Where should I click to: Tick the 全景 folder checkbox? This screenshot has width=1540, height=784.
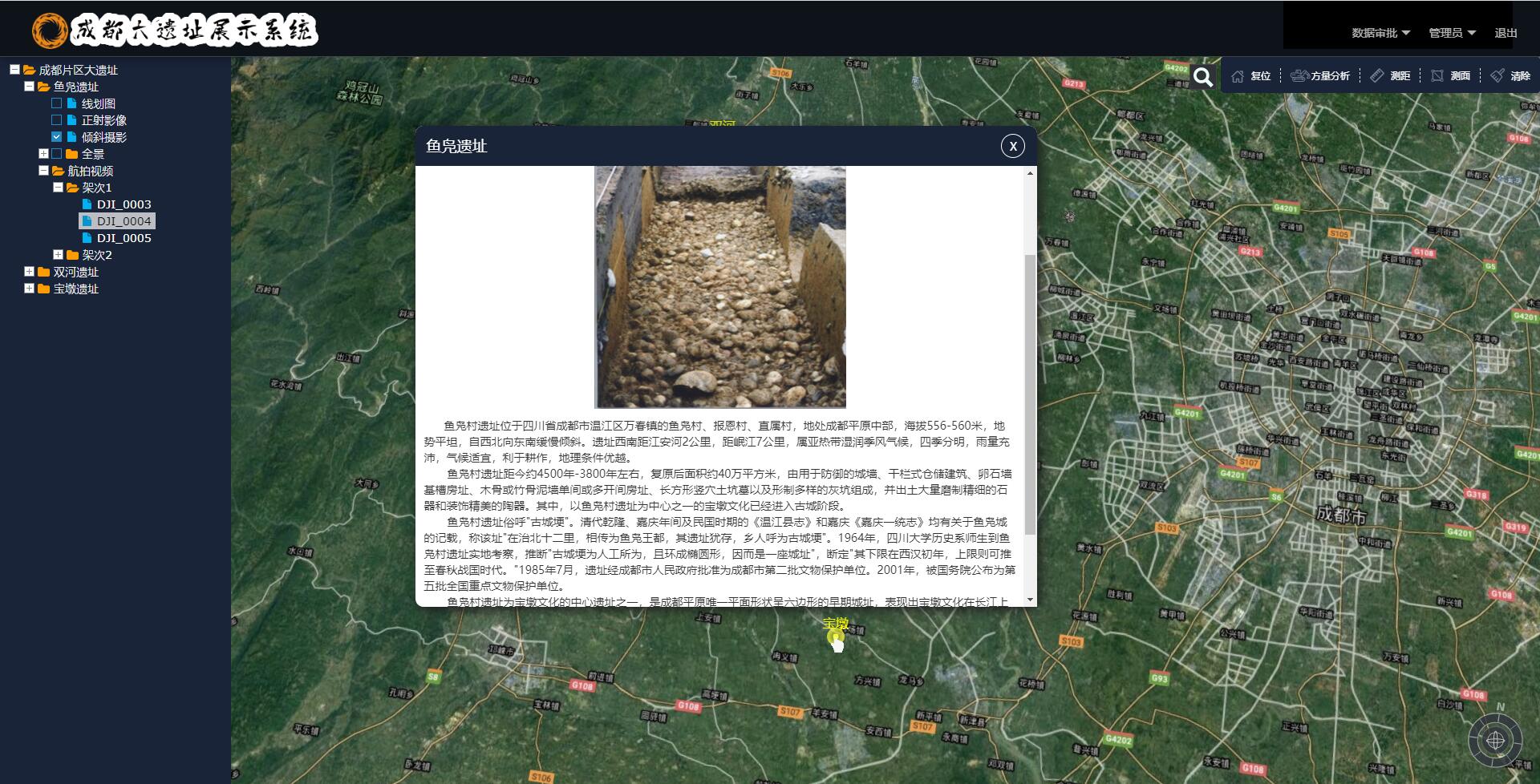56,154
